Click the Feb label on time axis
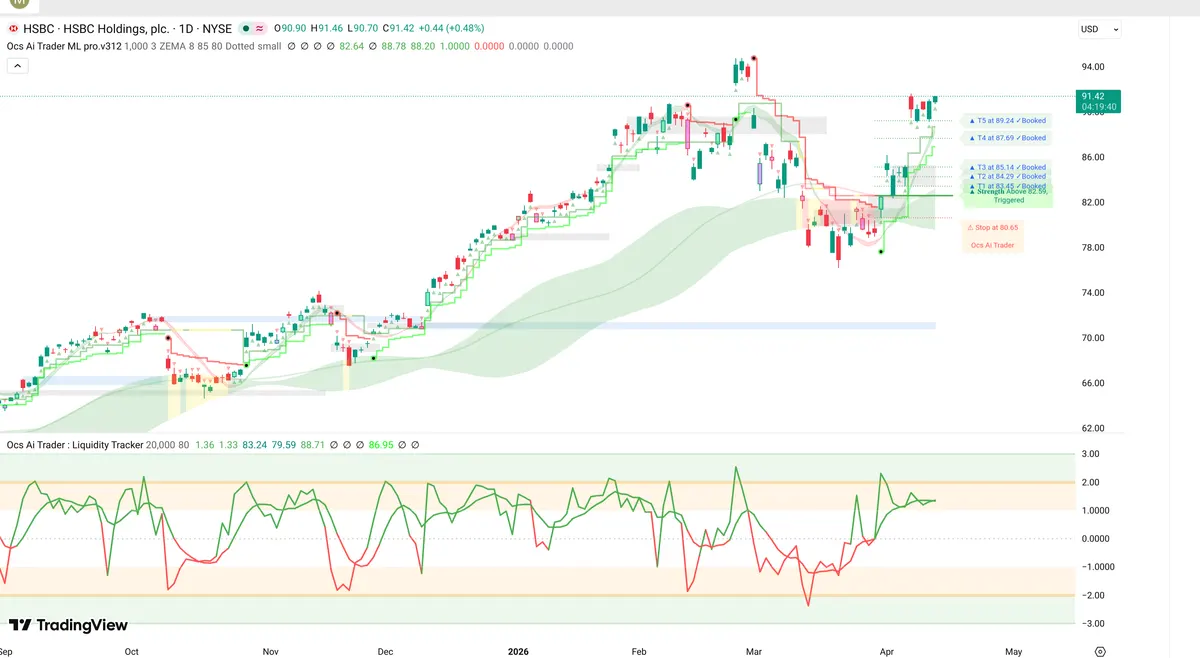1200x658 pixels. point(640,651)
